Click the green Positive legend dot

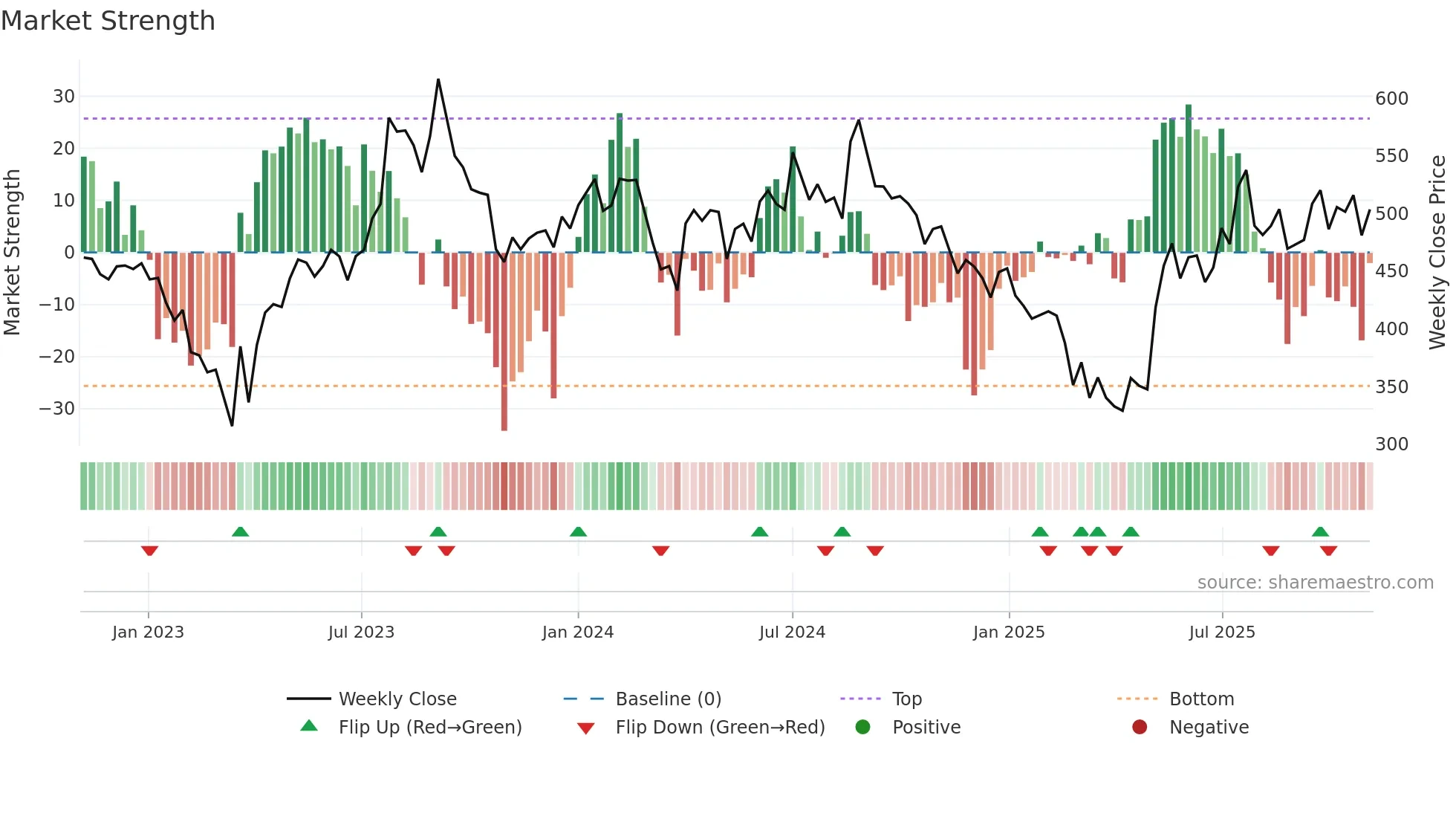[862, 727]
